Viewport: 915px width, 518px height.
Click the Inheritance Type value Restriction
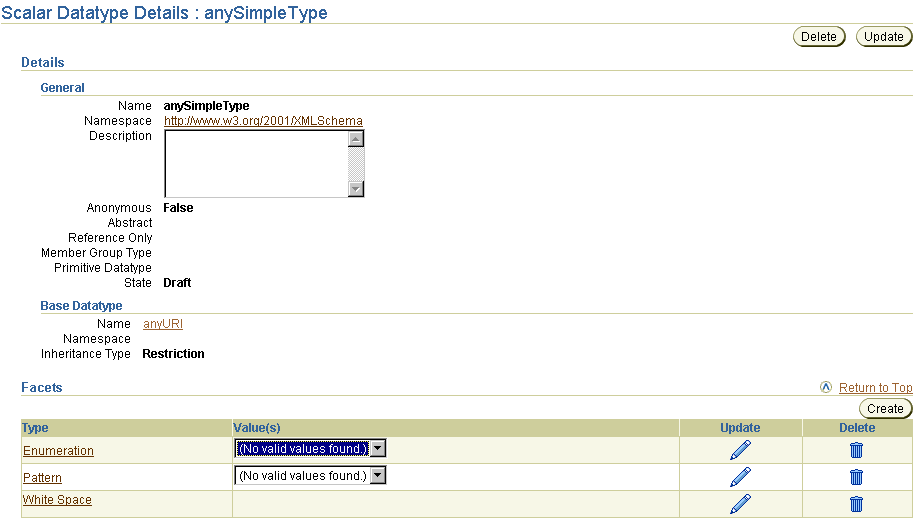tap(173, 354)
